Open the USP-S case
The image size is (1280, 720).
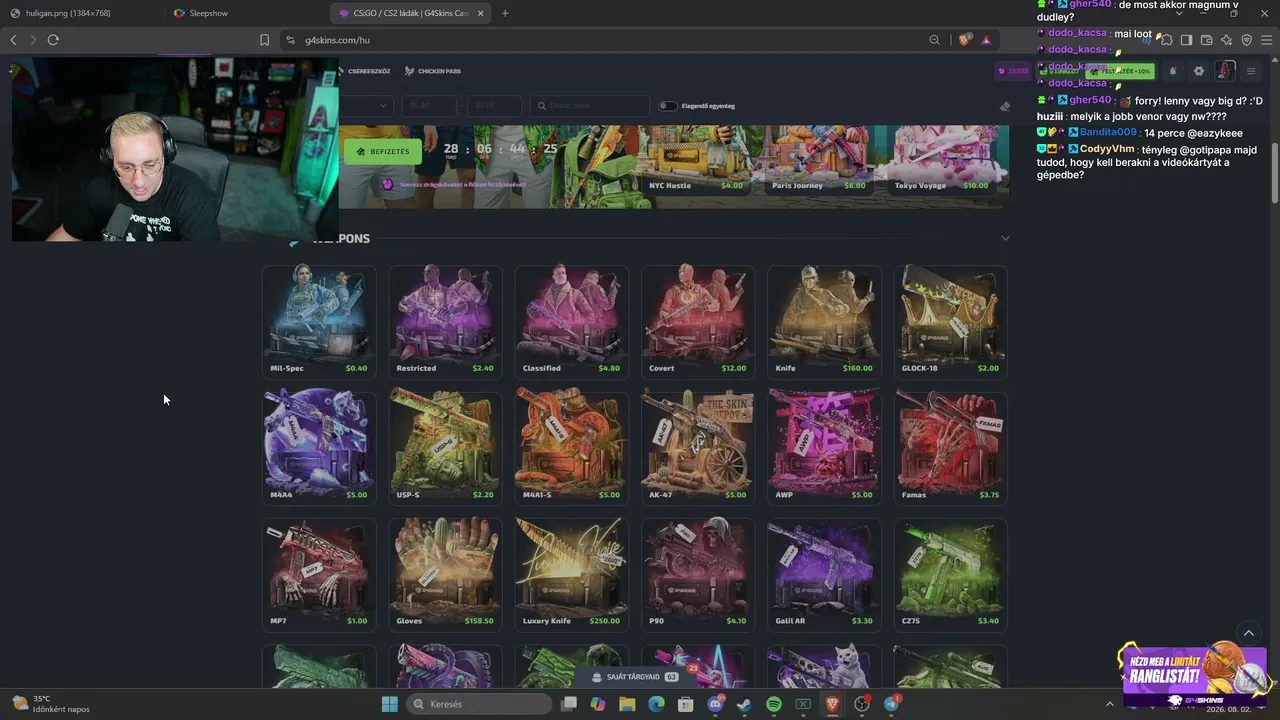click(x=445, y=447)
